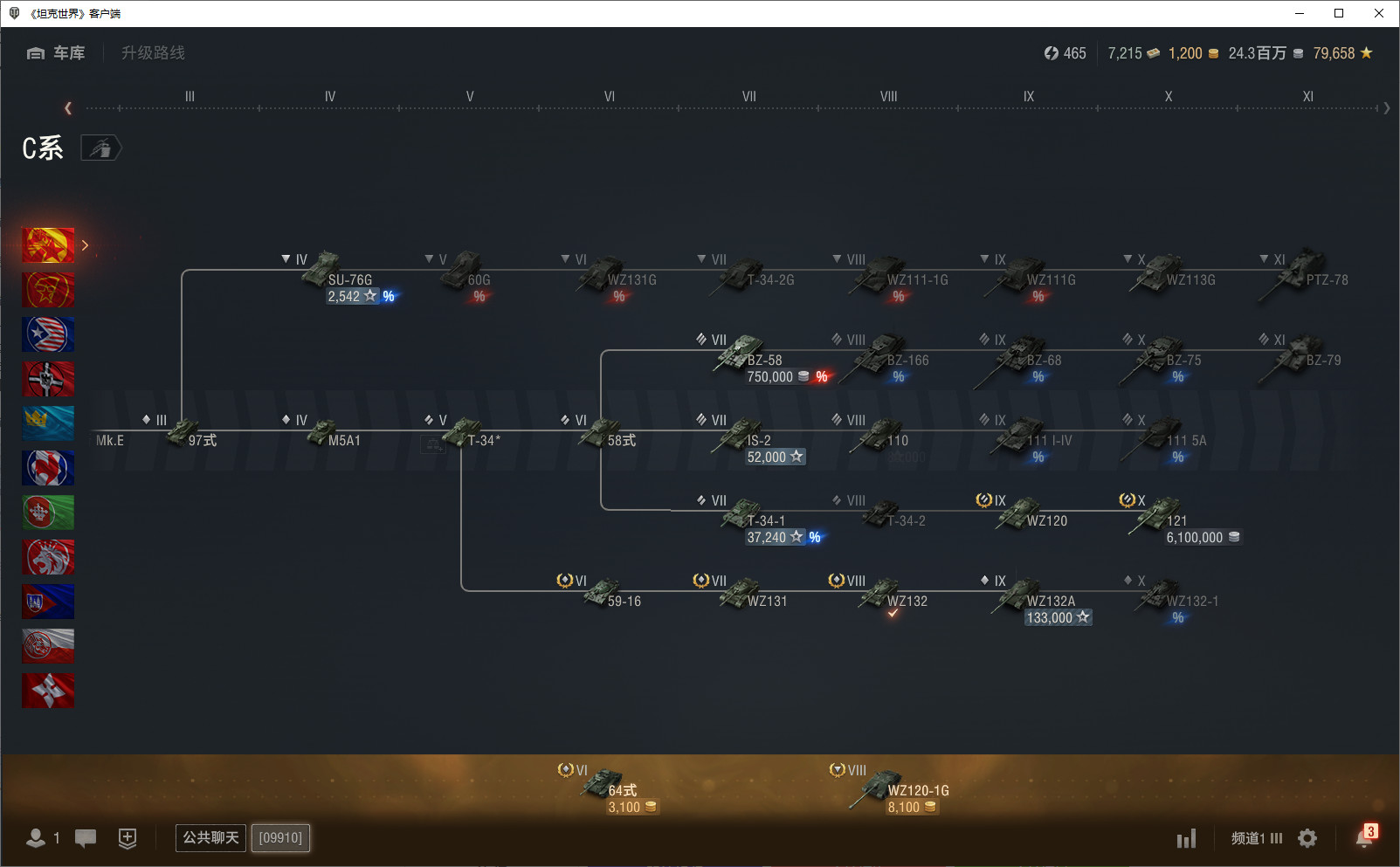Open the contacts list icon
The image size is (1400, 867).
[36, 838]
